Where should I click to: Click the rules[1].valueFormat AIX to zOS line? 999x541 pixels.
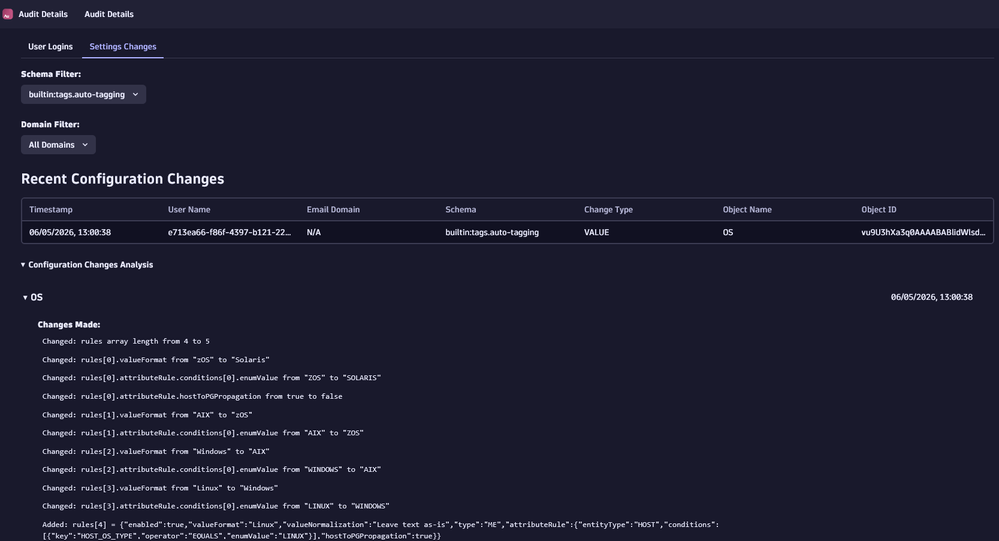pyautogui.click(x=147, y=415)
